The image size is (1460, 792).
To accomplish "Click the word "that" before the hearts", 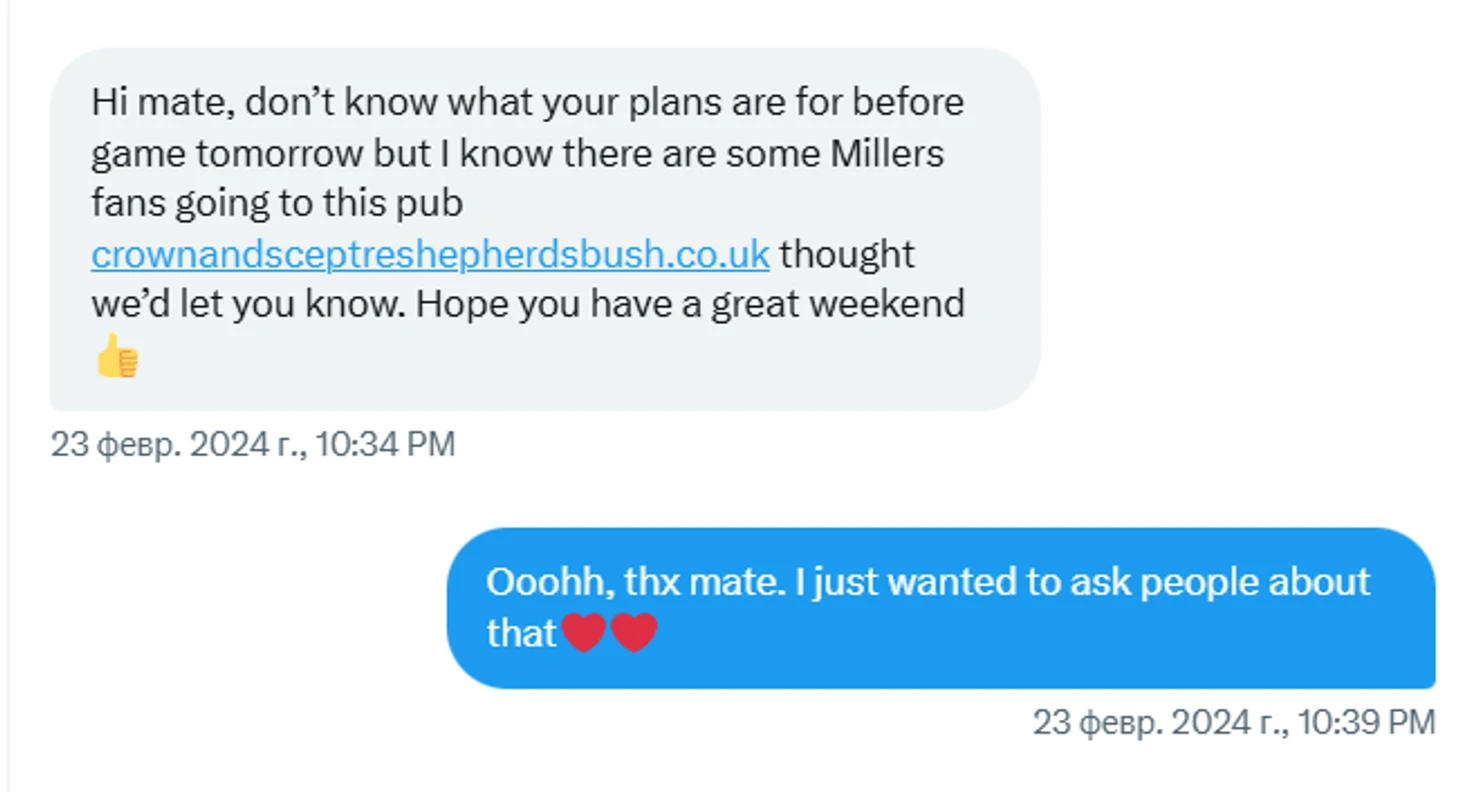I will [520, 633].
